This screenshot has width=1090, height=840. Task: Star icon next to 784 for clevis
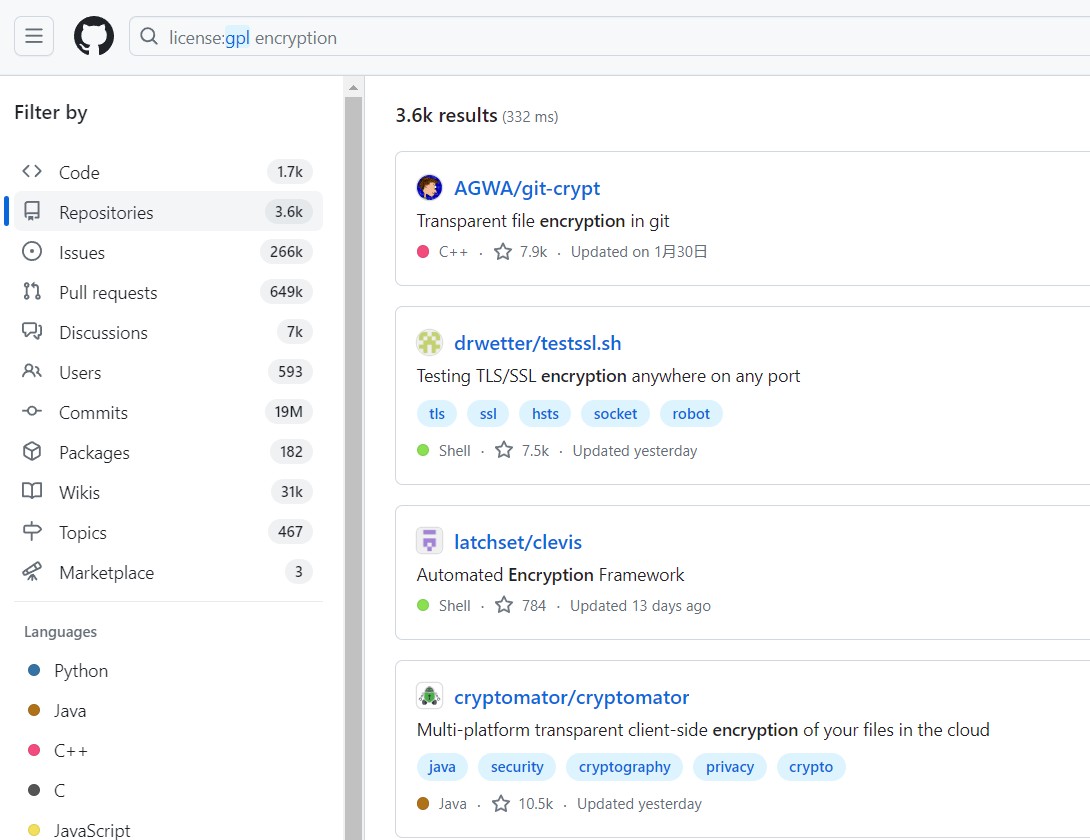click(504, 606)
